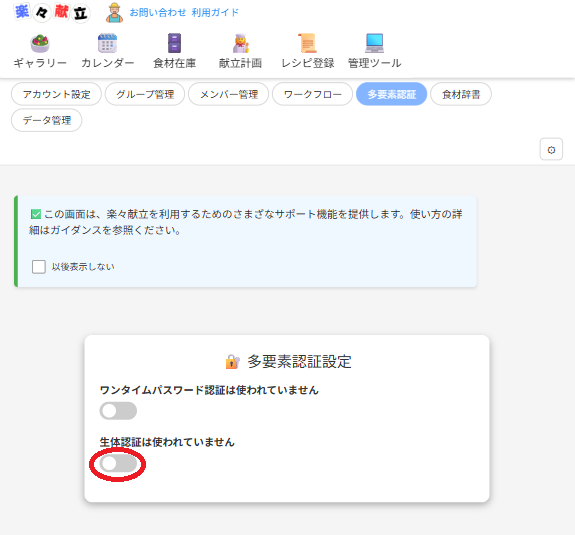This screenshot has width=575, height=535.
Task: Switch to the グループ管理 tab
Action: pos(145,94)
